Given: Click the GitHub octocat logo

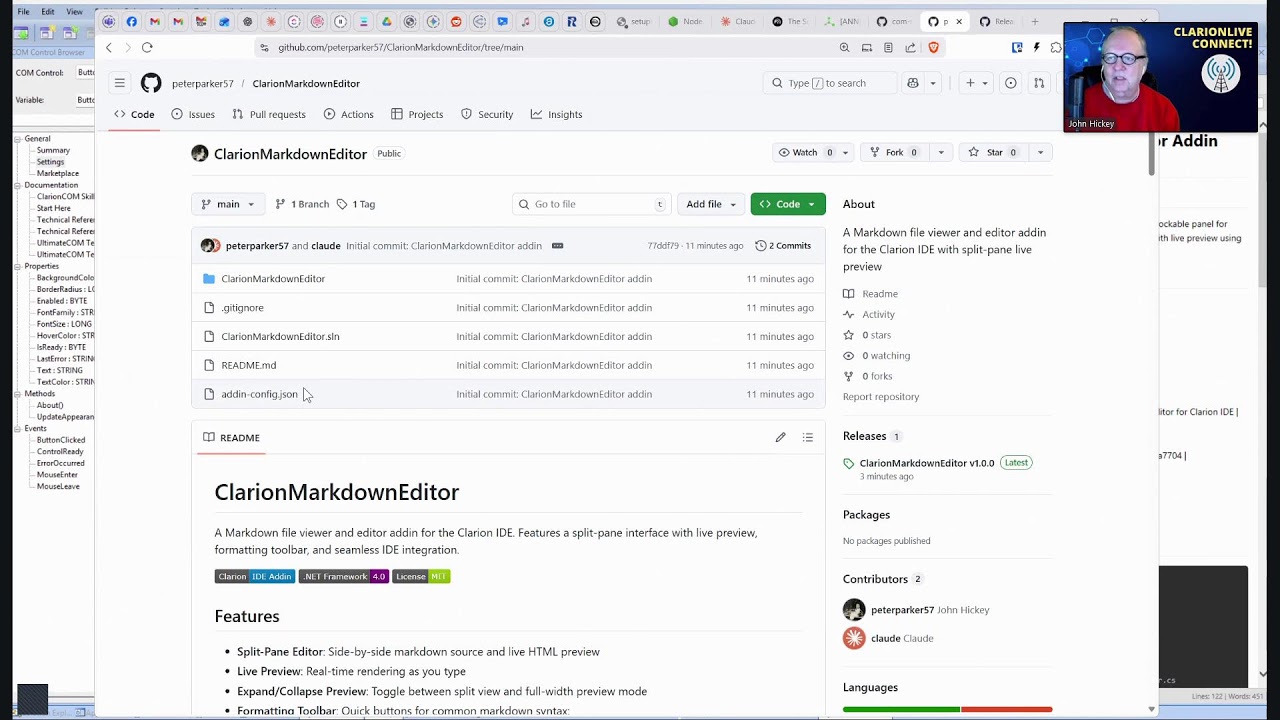Looking at the screenshot, I should point(151,83).
